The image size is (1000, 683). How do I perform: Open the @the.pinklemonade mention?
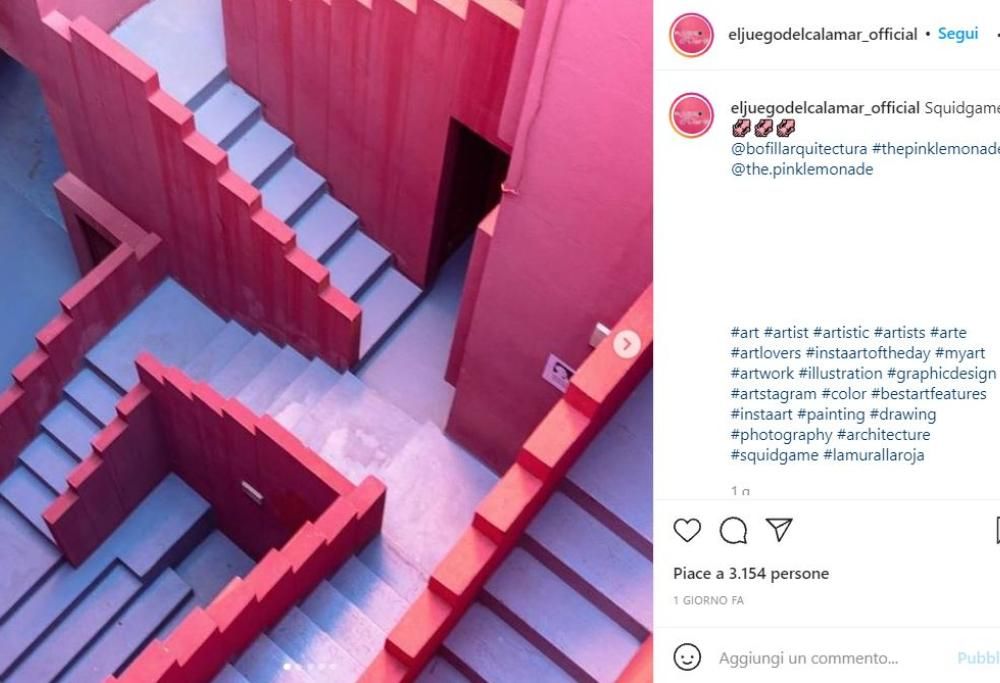coord(802,169)
